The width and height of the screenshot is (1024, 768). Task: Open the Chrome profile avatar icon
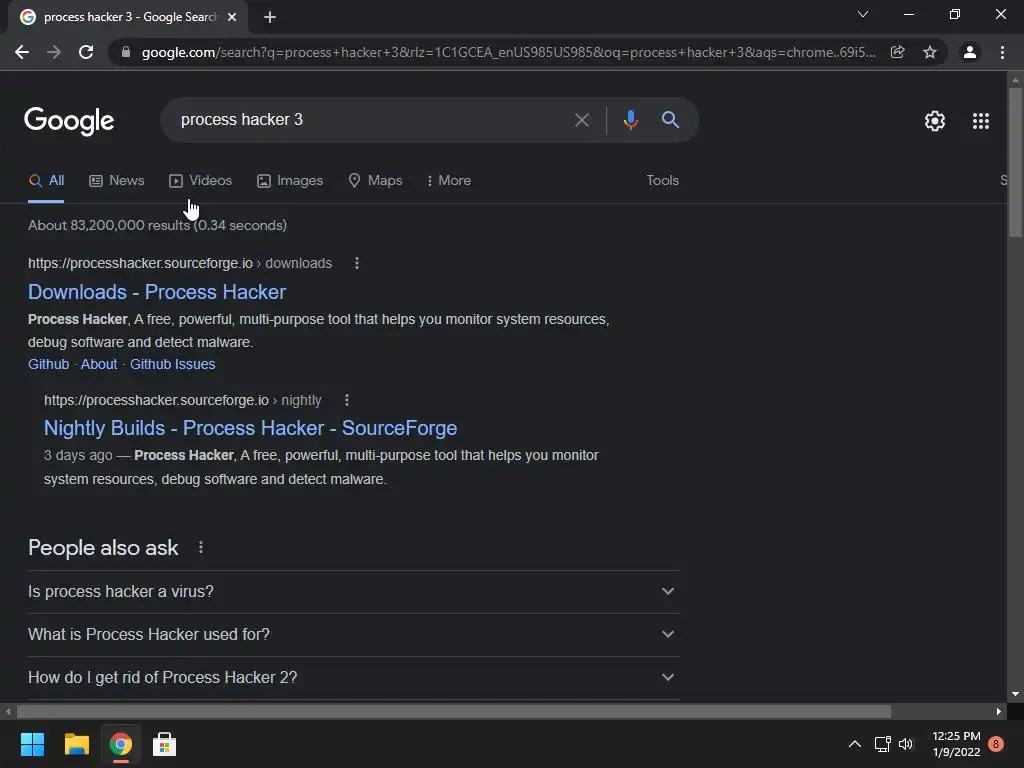pyautogui.click(x=970, y=52)
